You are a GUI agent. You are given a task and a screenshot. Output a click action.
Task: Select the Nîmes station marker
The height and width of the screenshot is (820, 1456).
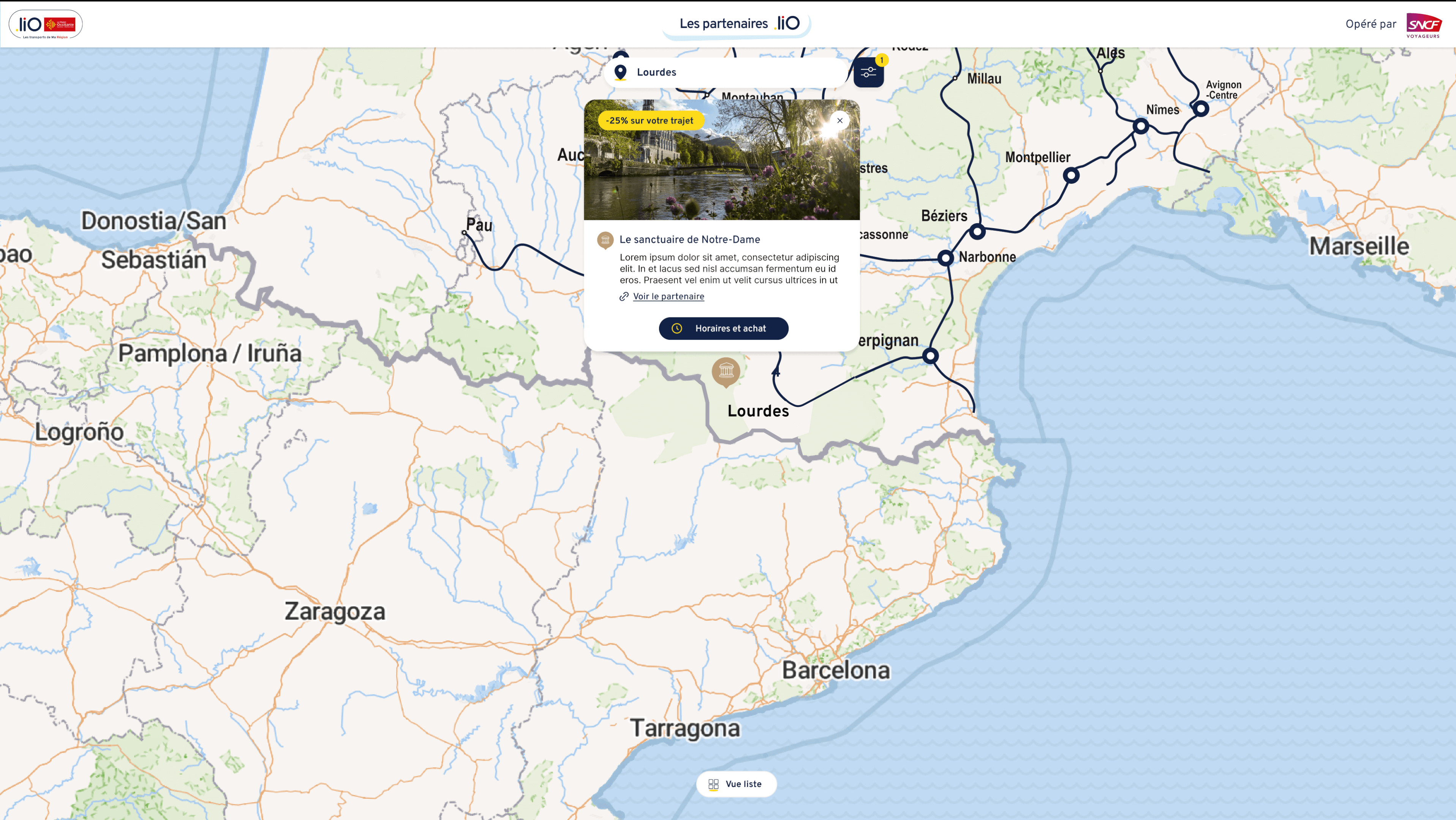pyautogui.click(x=1141, y=126)
